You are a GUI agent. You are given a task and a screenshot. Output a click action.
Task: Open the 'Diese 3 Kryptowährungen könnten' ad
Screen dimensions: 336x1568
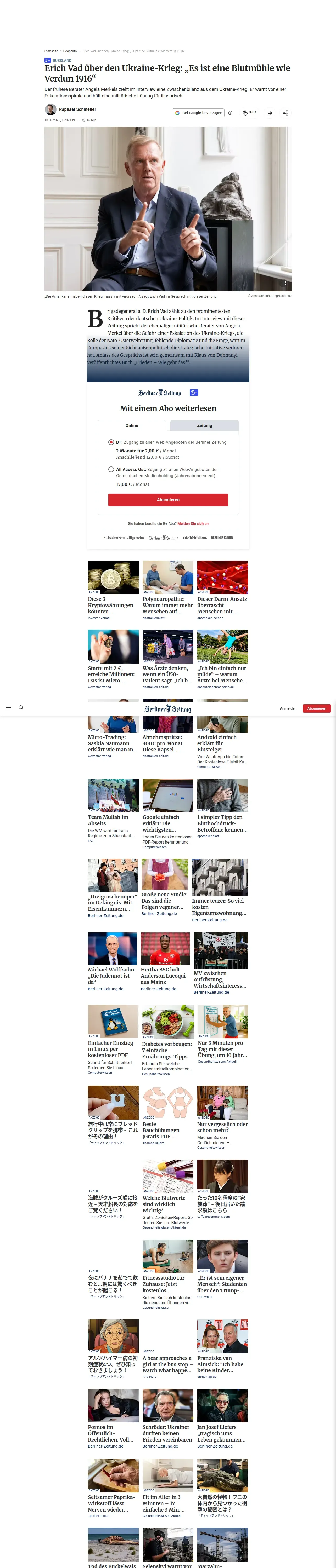coord(113,590)
